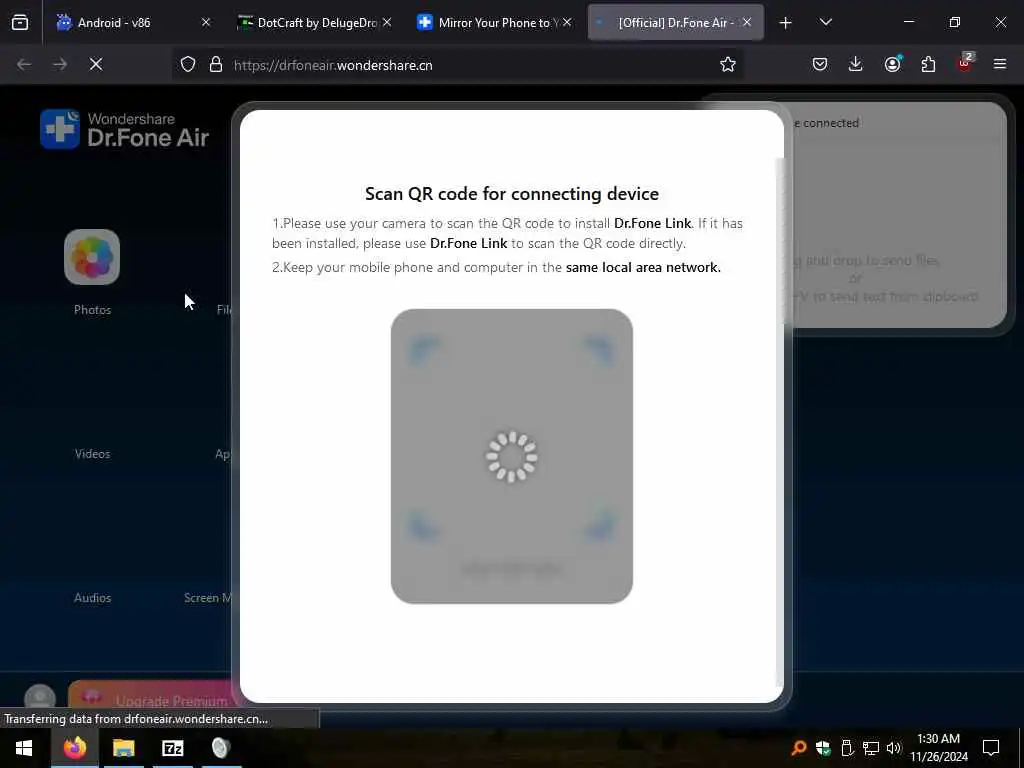Open tracking protection shield info
The width and height of the screenshot is (1024, 768).
point(188,65)
